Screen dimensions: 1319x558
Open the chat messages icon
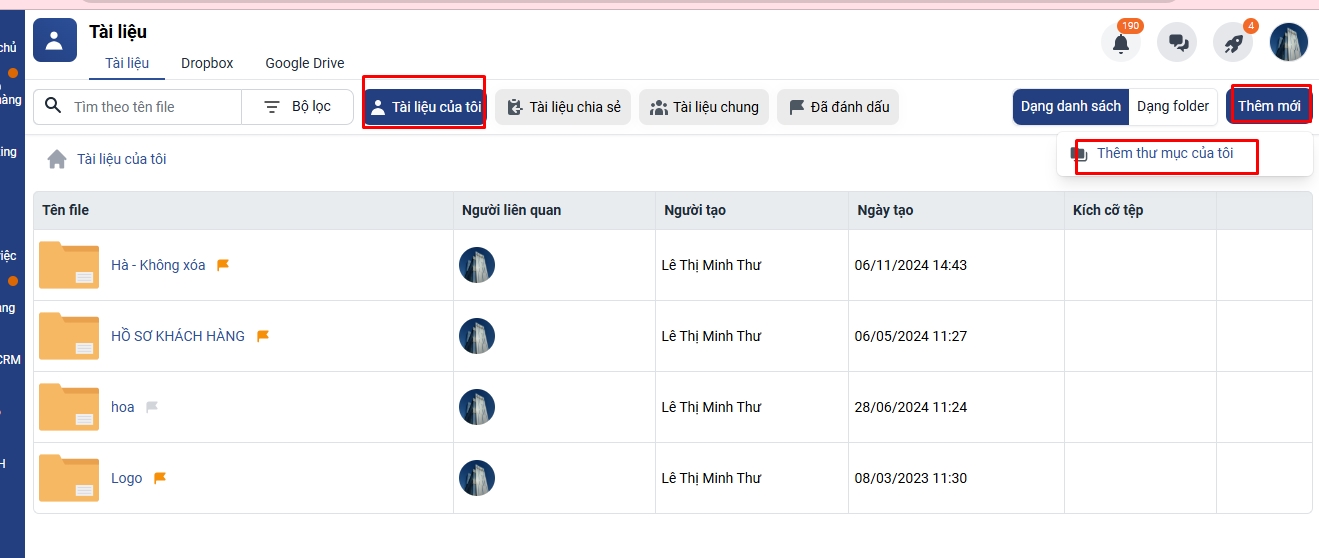[x=1177, y=43]
